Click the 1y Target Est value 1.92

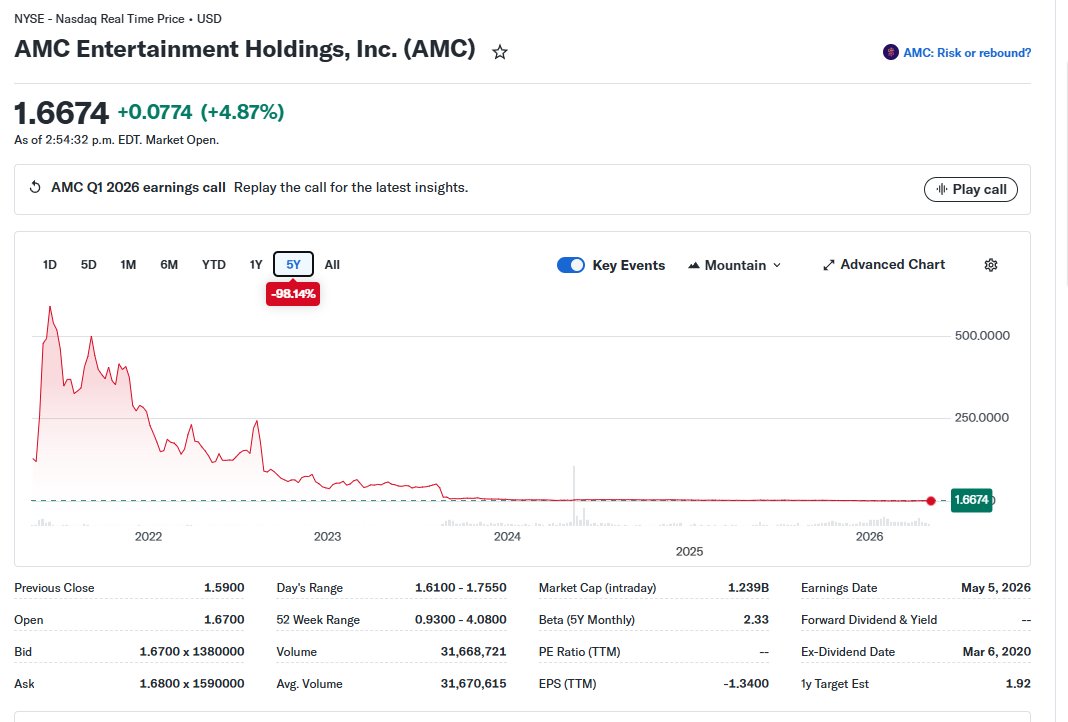click(1018, 684)
